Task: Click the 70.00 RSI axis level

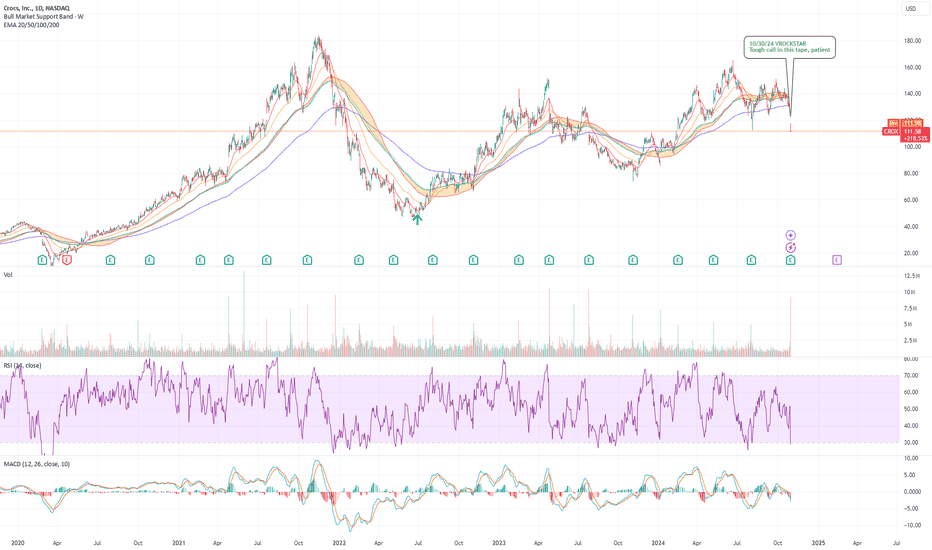Action: pyautogui.click(x=911, y=375)
